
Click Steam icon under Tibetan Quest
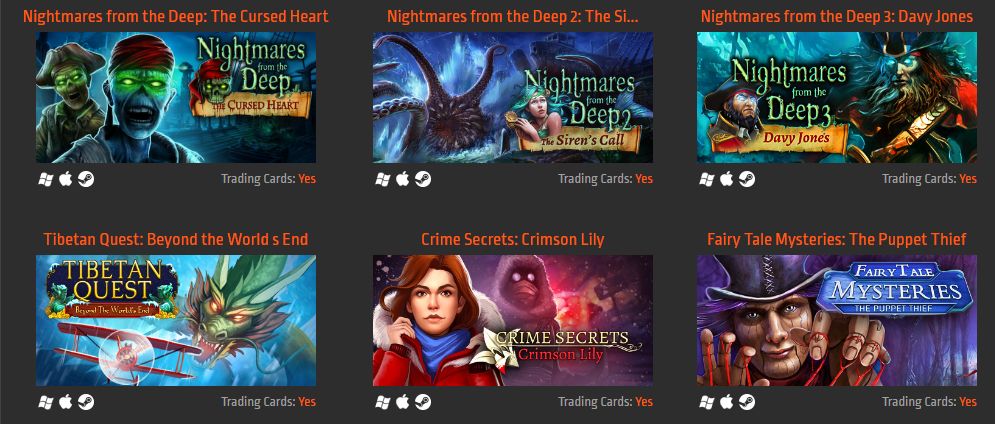point(86,402)
